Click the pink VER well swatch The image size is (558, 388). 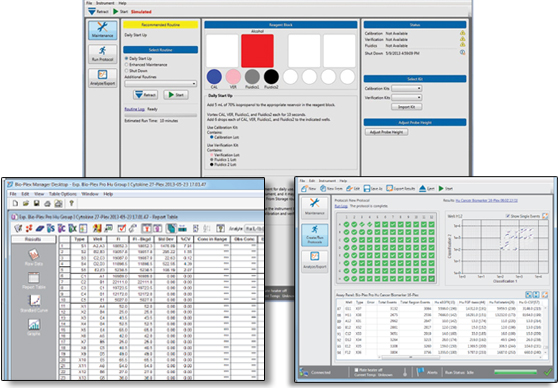[x=233, y=77]
